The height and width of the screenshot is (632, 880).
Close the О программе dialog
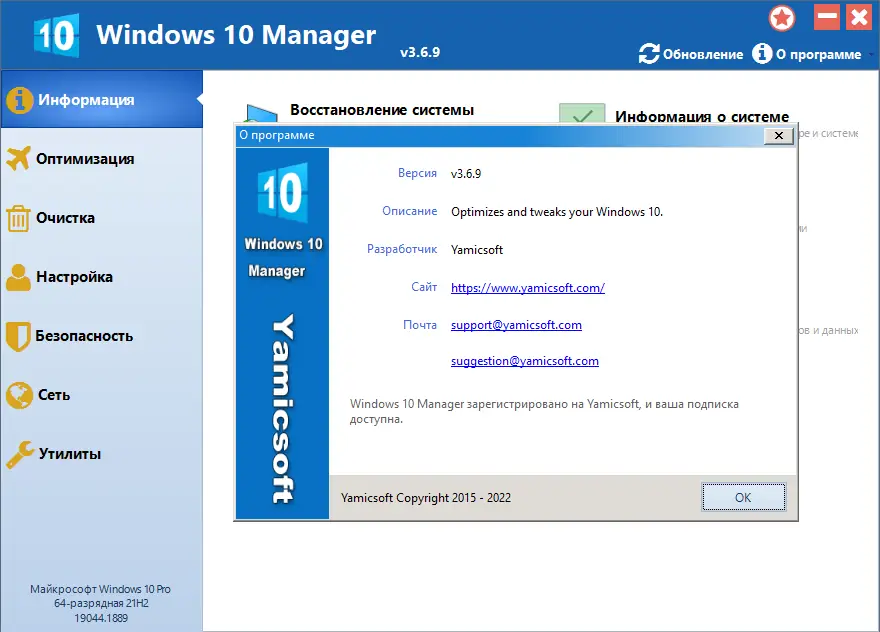click(x=778, y=135)
